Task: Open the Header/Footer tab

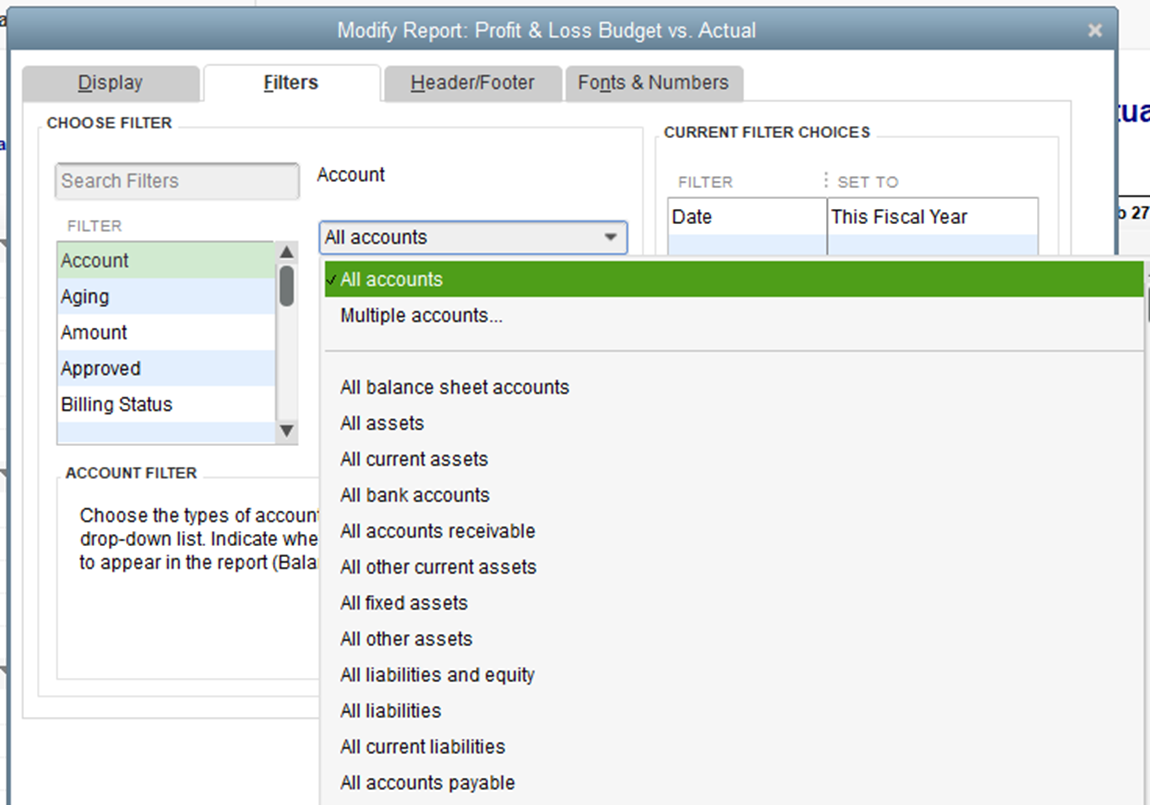Action: (x=472, y=83)
